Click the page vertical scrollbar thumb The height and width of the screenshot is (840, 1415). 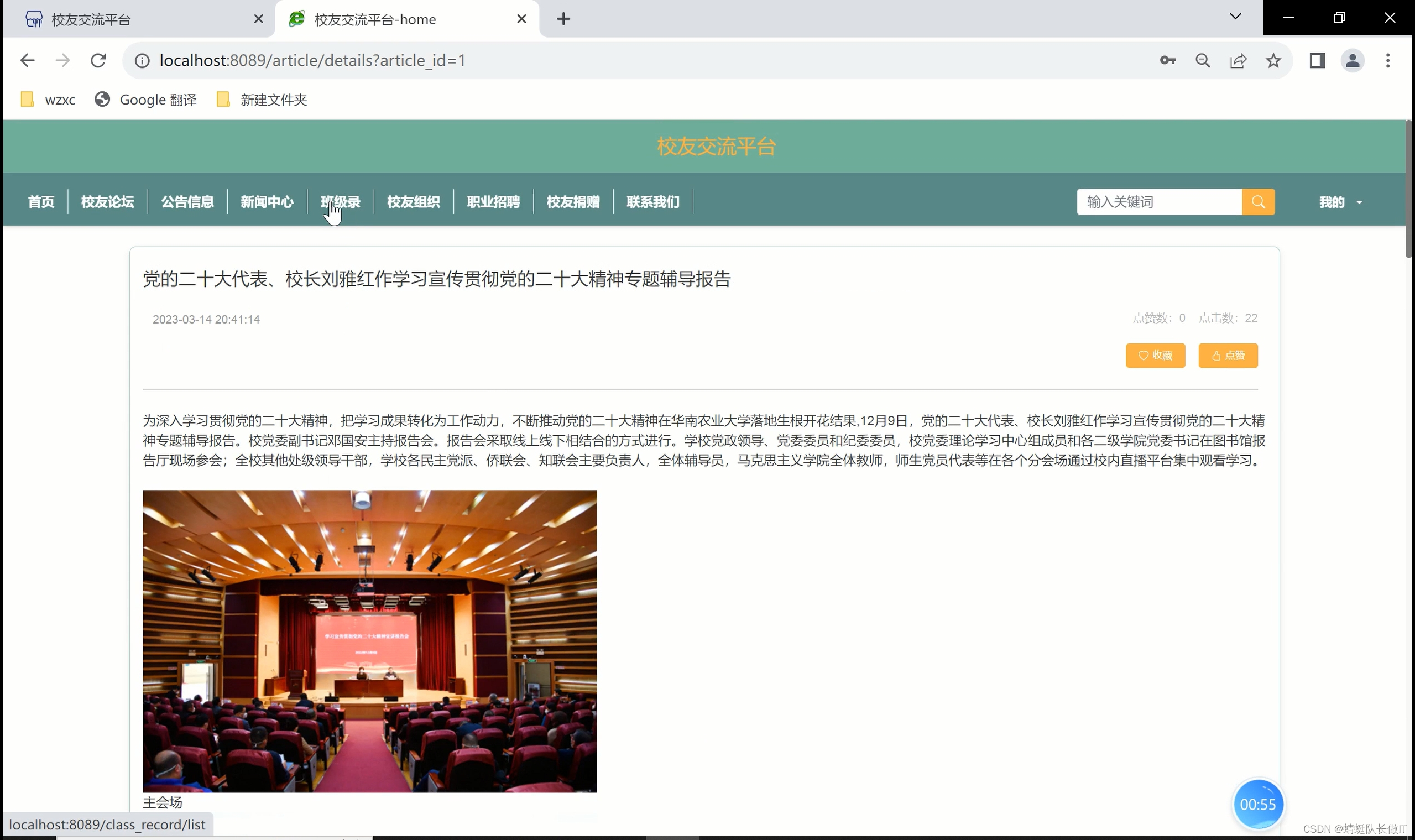(1408, 190)
